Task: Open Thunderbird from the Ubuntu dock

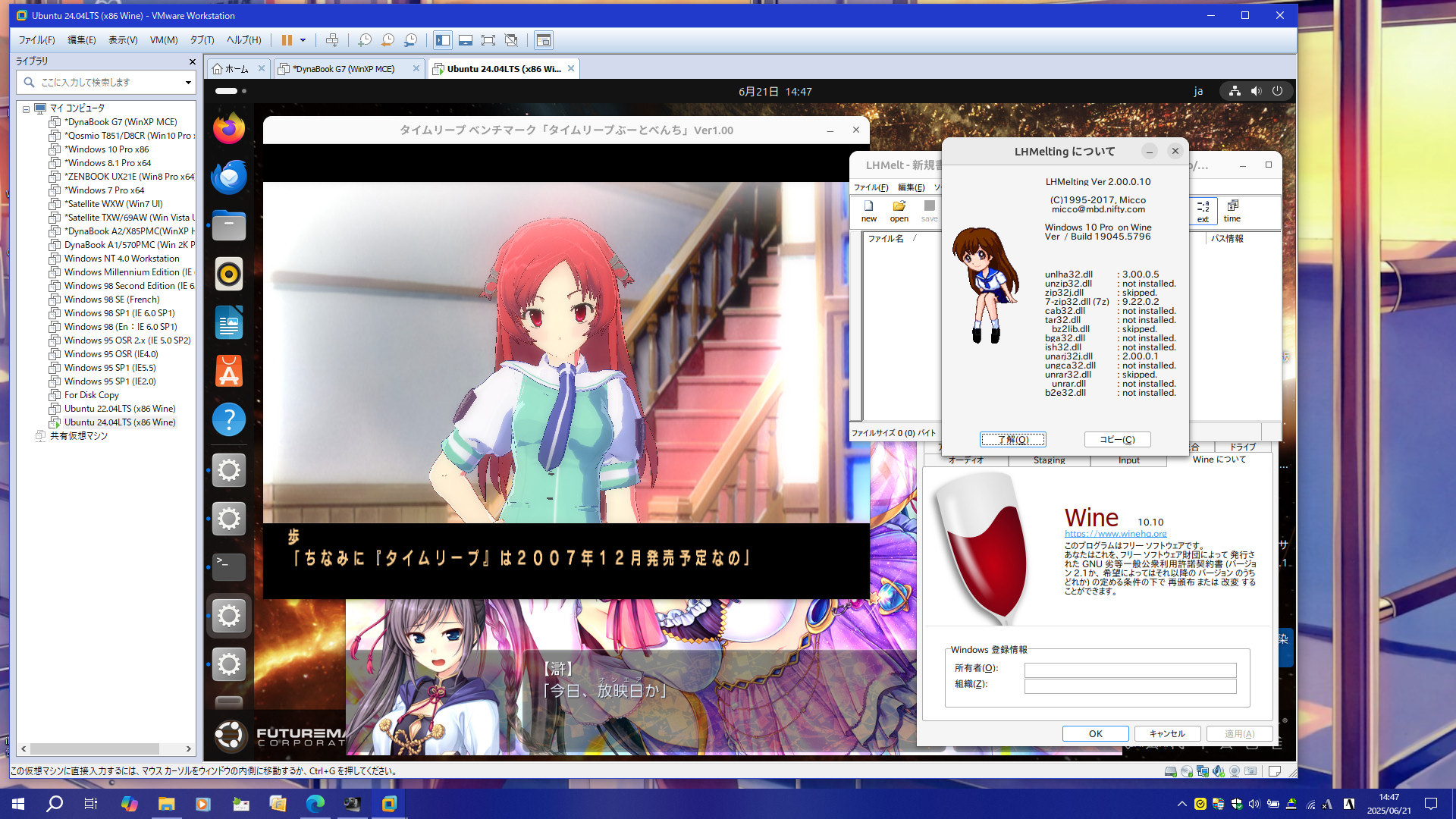Action: 229,177
